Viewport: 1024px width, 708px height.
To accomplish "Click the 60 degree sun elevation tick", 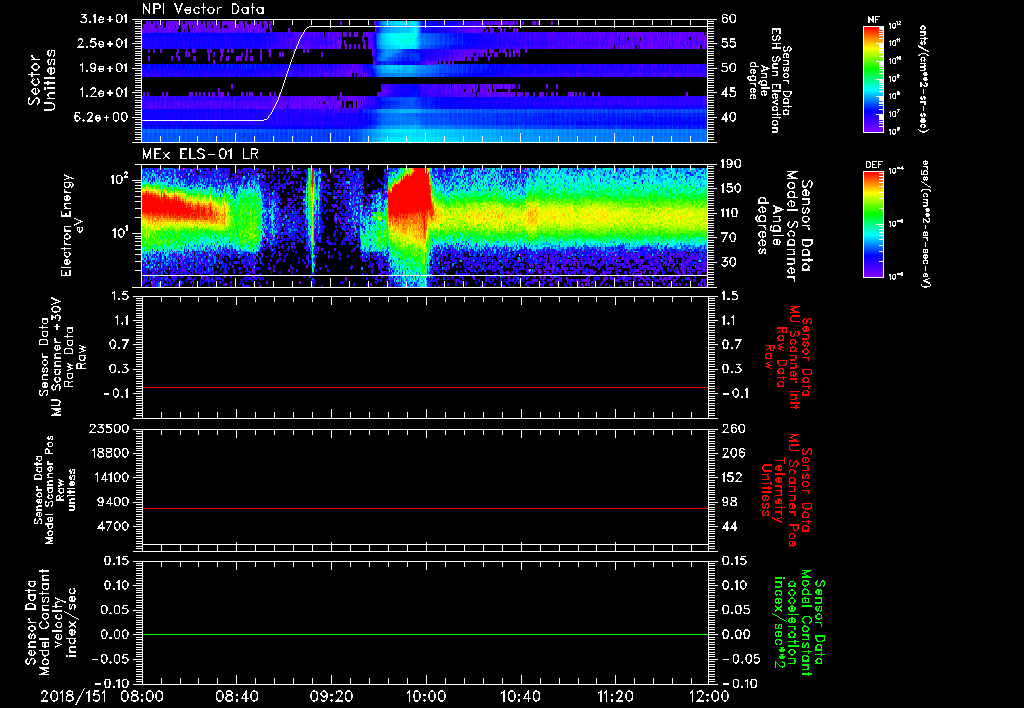I will click(728, 19).
